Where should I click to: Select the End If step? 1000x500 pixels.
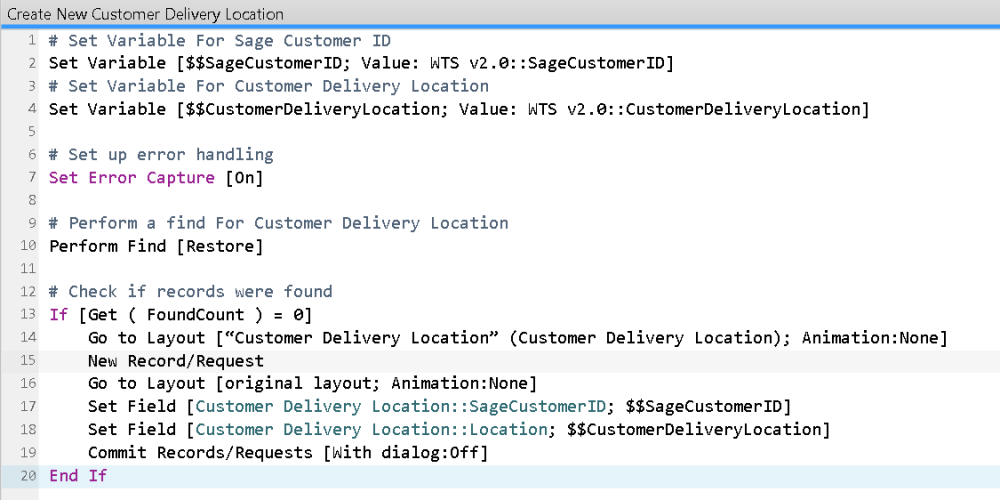pyautogui.click(x=78, y=476)
